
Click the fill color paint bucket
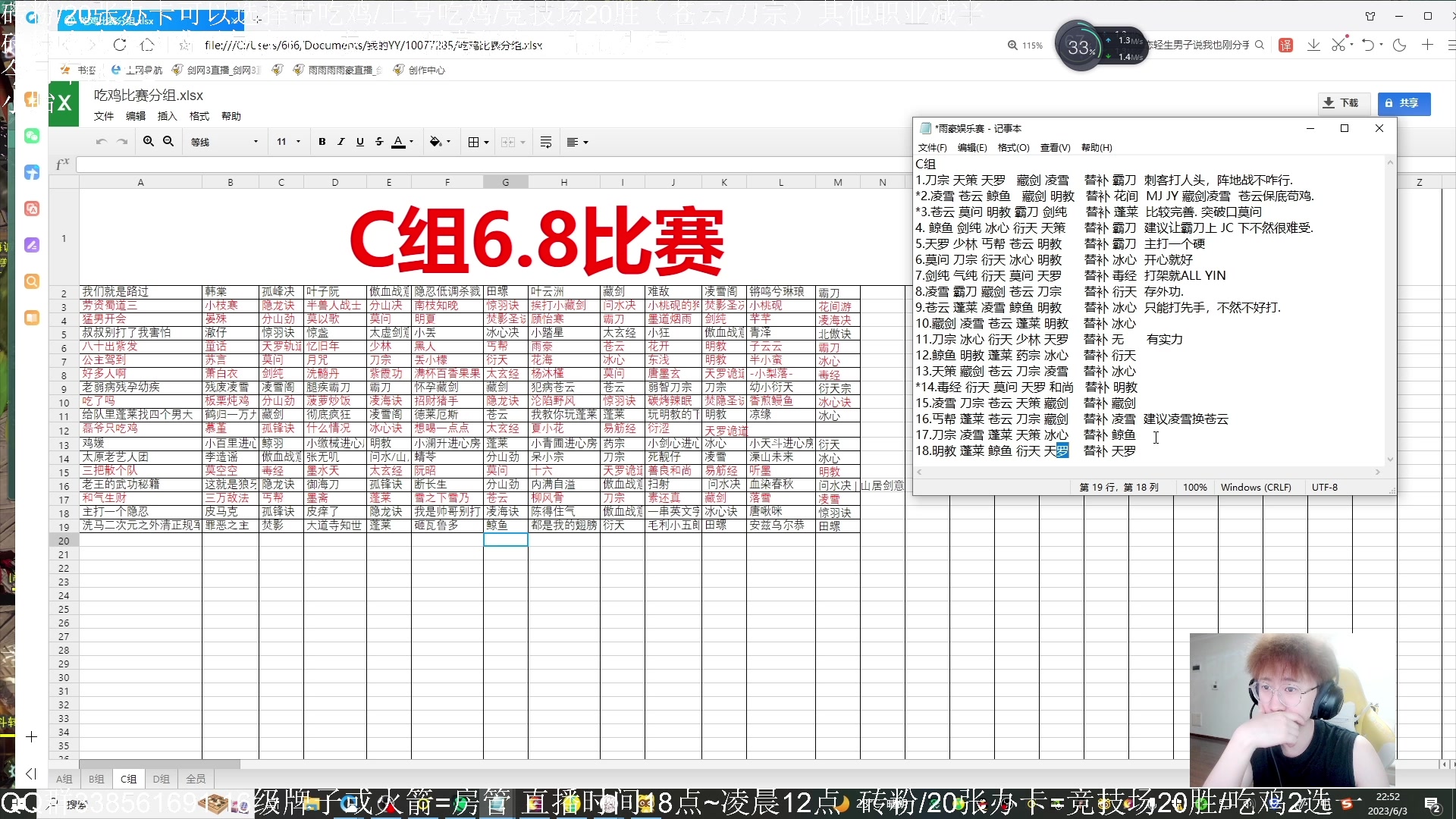pyautogui.click(x=435, y=142)
